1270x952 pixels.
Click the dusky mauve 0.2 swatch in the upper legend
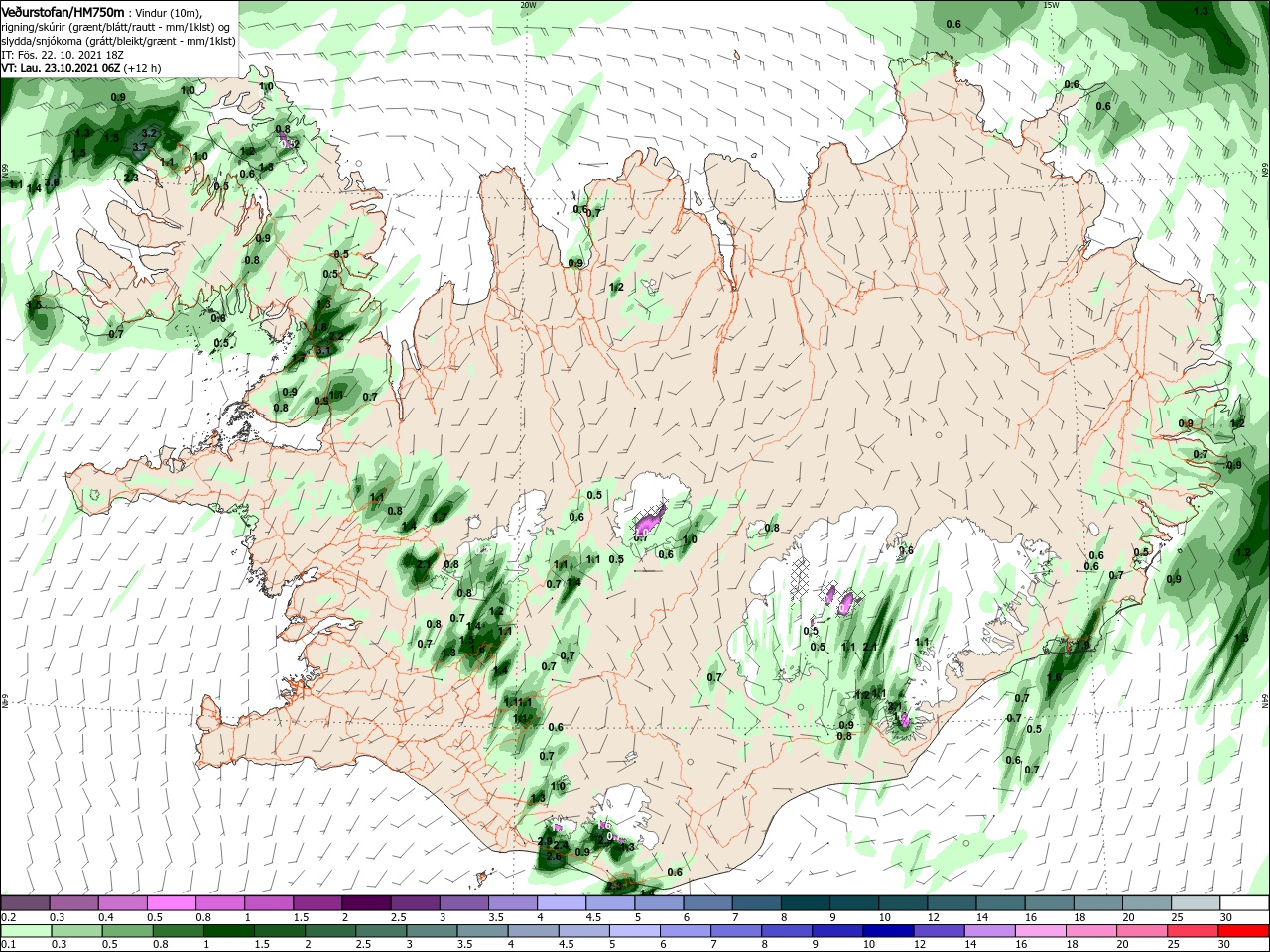25,903
